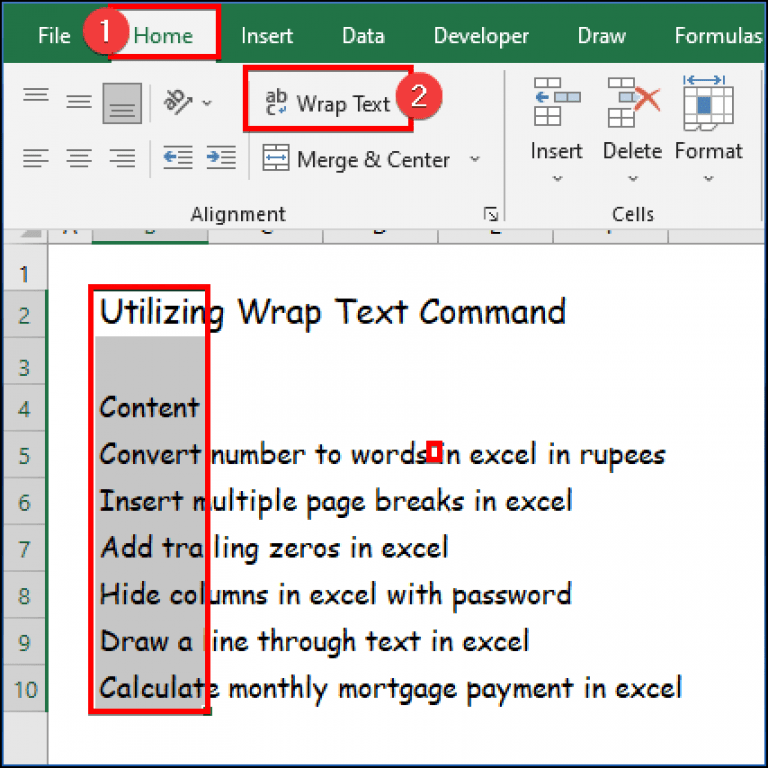Select cell 'Calculate monthly mortgage payment'
This screenshot has width=768, height=768.
click(150, 688)
